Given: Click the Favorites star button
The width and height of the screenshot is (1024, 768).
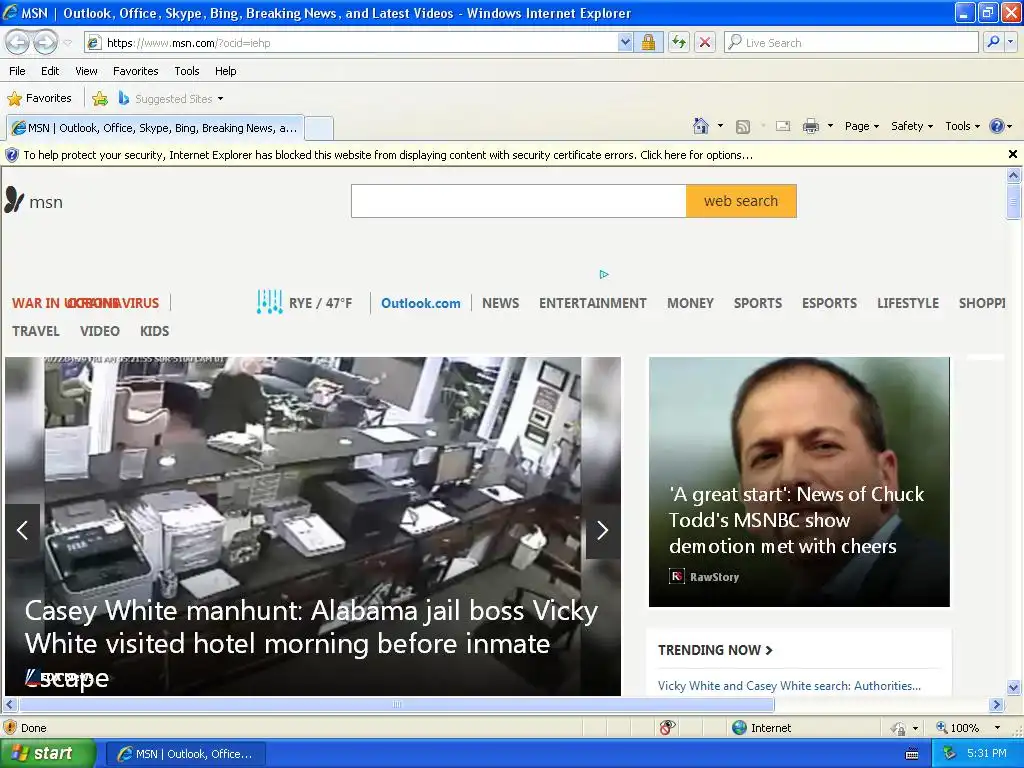Looking at the screenshot, I should coord(39,99).
